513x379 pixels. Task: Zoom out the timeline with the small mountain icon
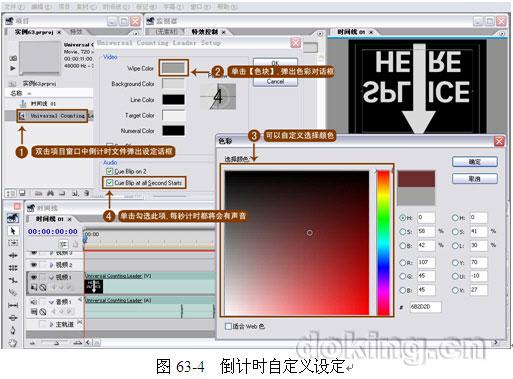[32, 342]
